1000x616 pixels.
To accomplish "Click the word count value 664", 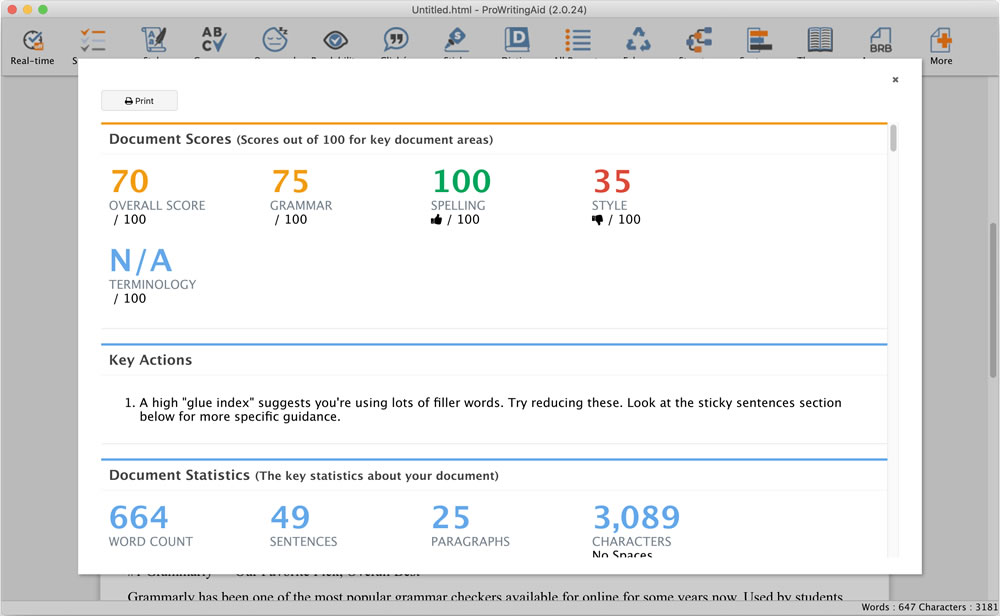I will coord(138,517).
